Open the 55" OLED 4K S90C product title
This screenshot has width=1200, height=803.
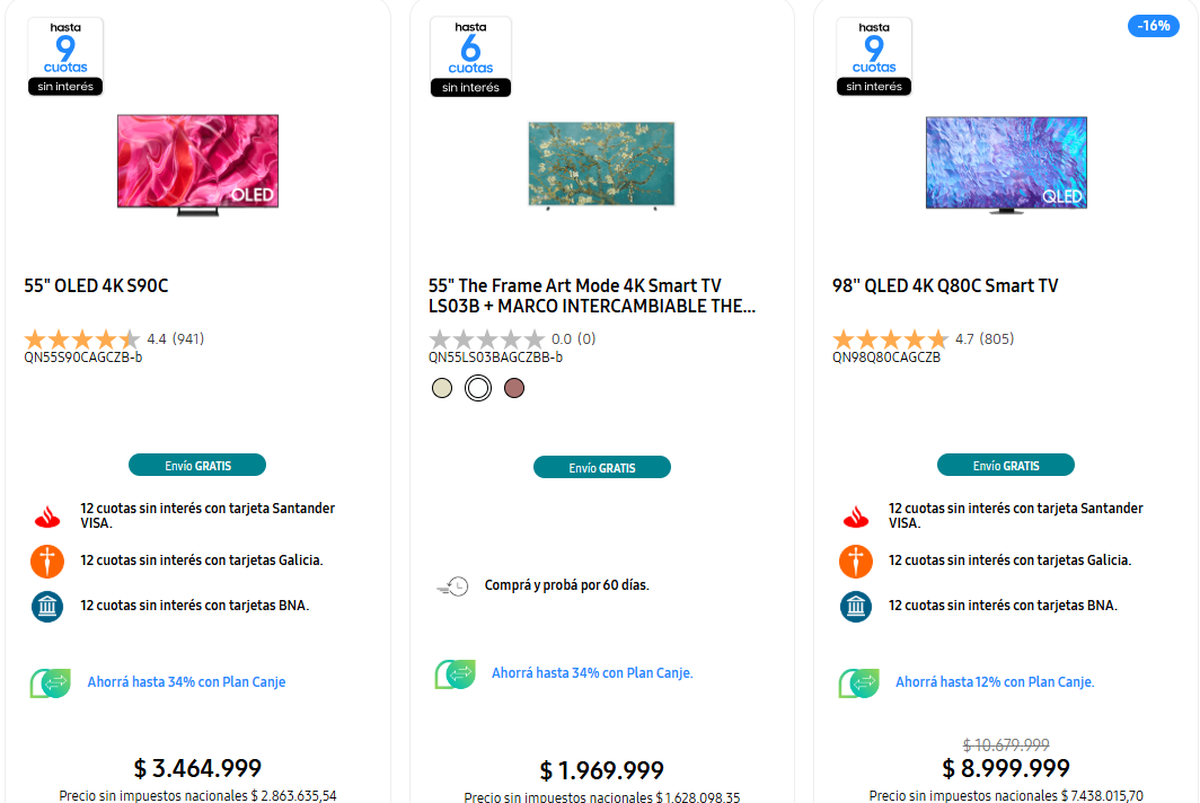coord(96,286)
